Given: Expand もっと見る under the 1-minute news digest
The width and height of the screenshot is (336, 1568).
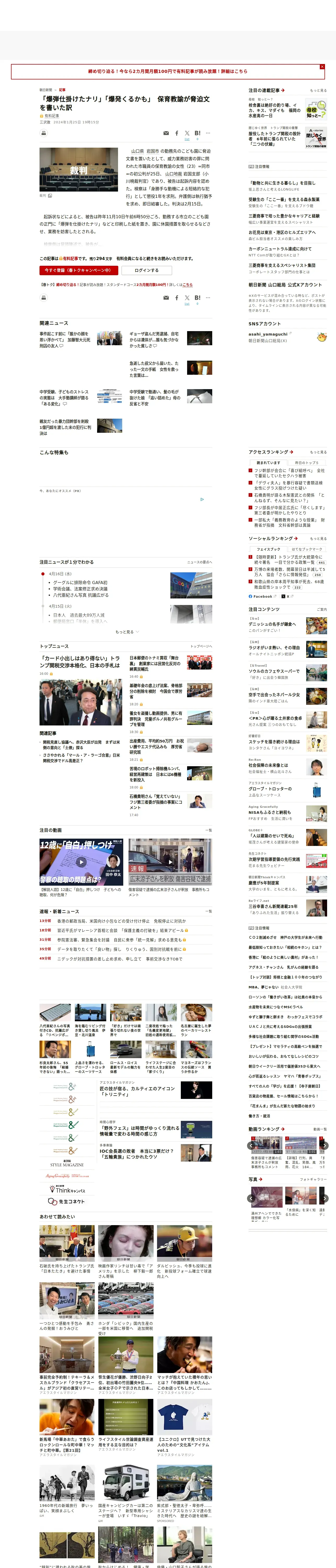Looking at the screenshot, I should click(127, 632).
